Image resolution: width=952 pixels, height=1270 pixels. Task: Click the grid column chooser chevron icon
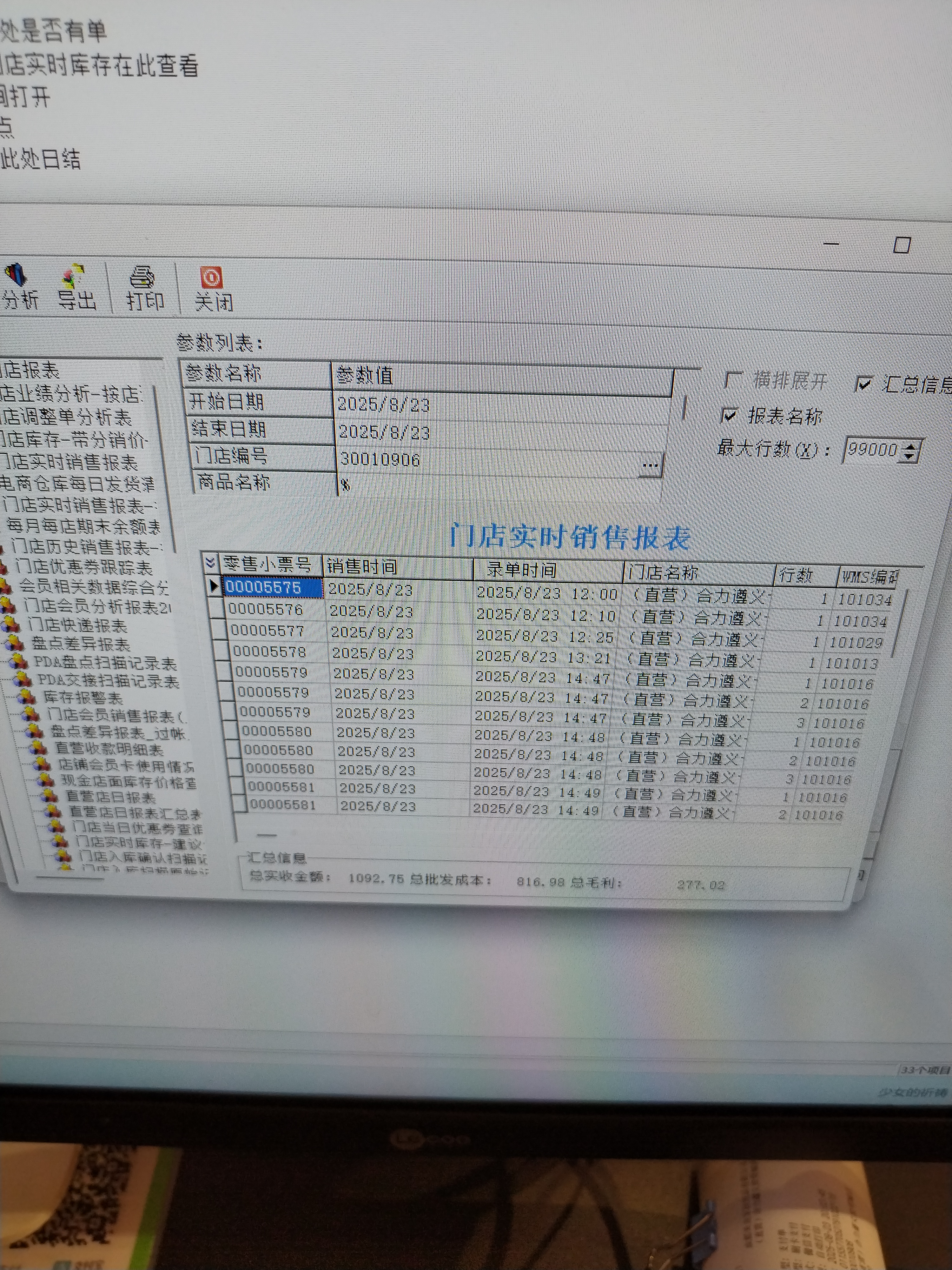210,562
